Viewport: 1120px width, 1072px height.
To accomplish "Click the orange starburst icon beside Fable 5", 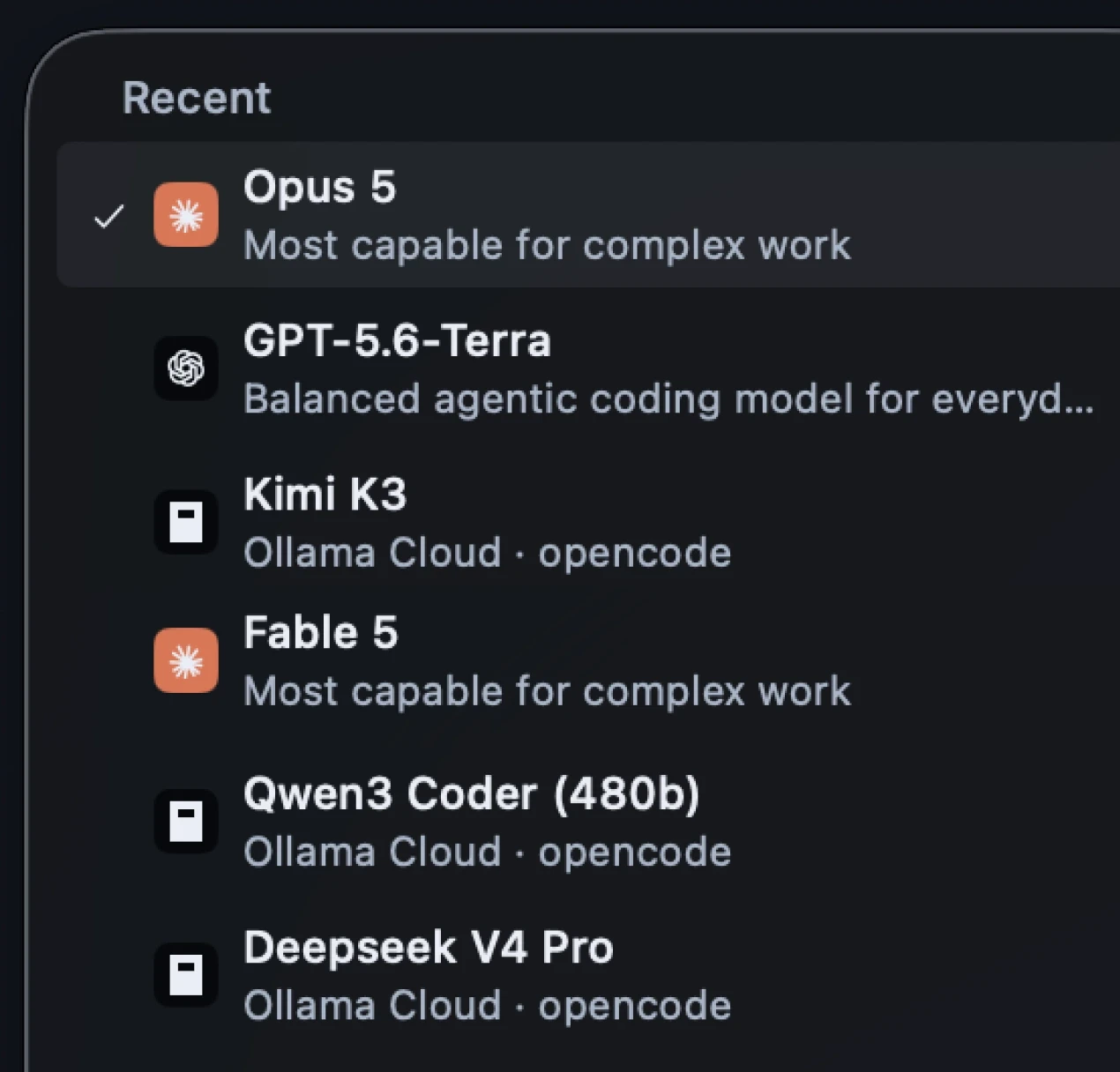I will click(186, 660).
